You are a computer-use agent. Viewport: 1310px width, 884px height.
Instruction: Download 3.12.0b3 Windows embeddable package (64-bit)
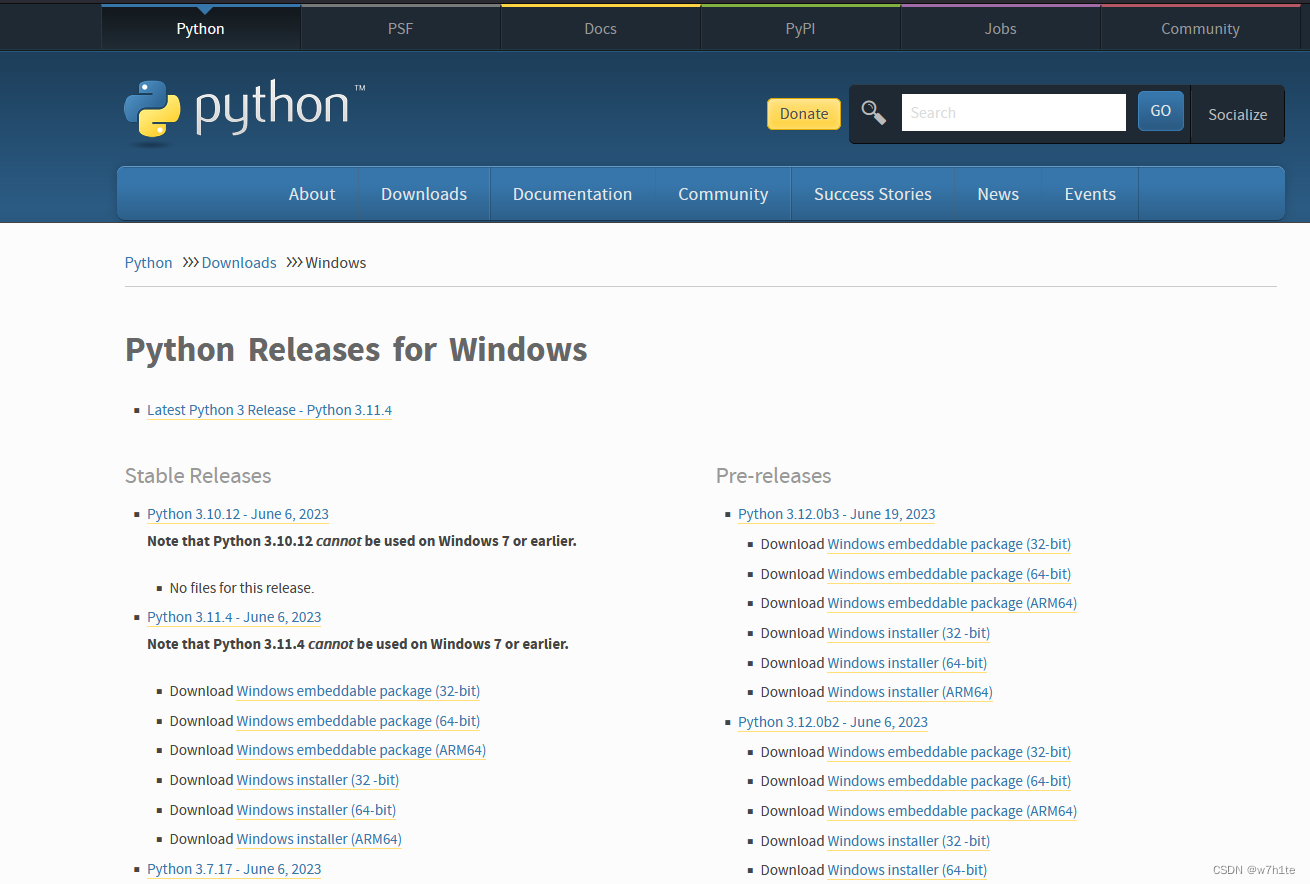click(949, 574)
